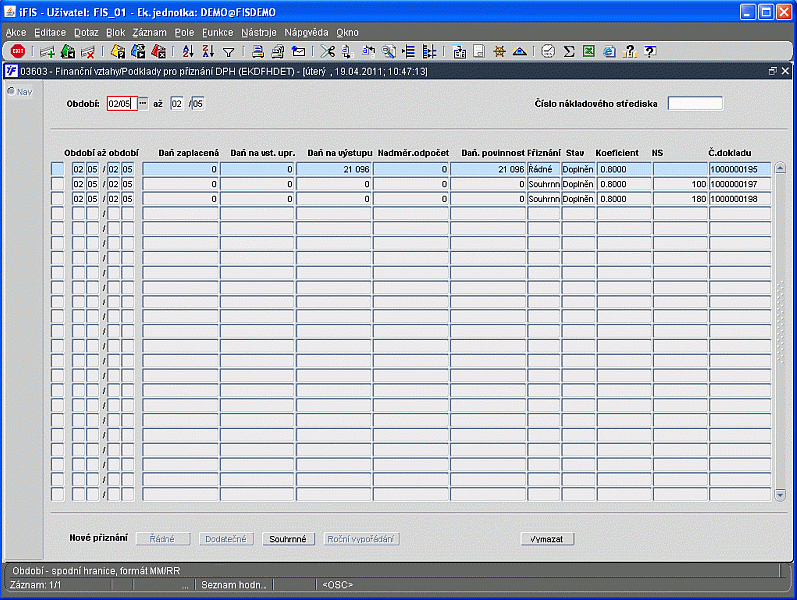Open the Internet Explorer browser icon

pos(609,51)
